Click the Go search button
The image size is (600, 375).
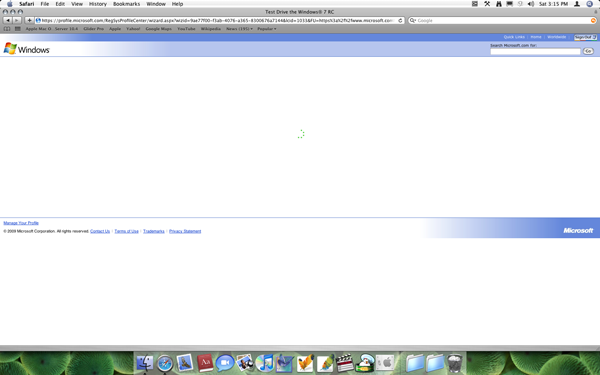tap(588, 51)
